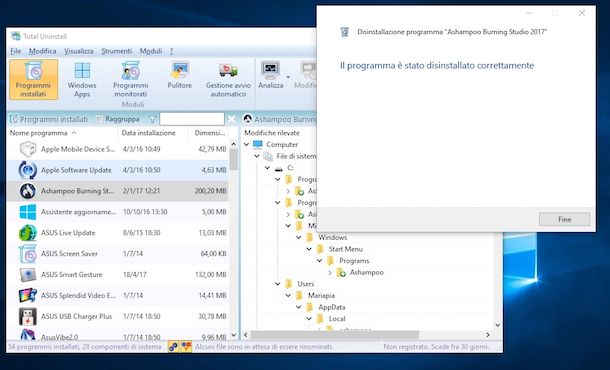Focus the program search field

(x=192, y=119)
